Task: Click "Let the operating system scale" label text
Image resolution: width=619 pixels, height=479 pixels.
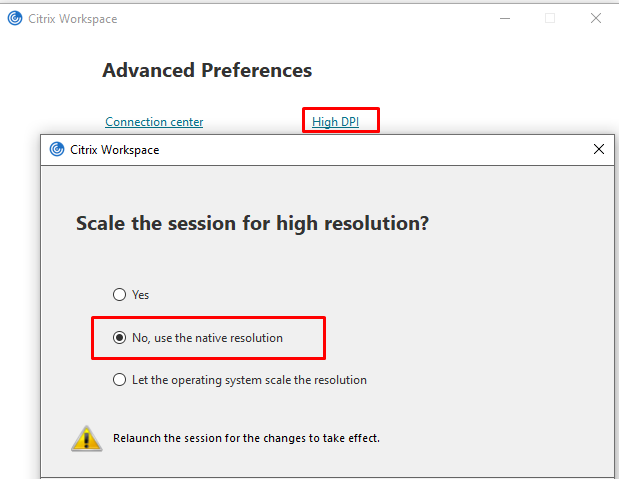Action: pyautogui.click(x=249, y=380)
